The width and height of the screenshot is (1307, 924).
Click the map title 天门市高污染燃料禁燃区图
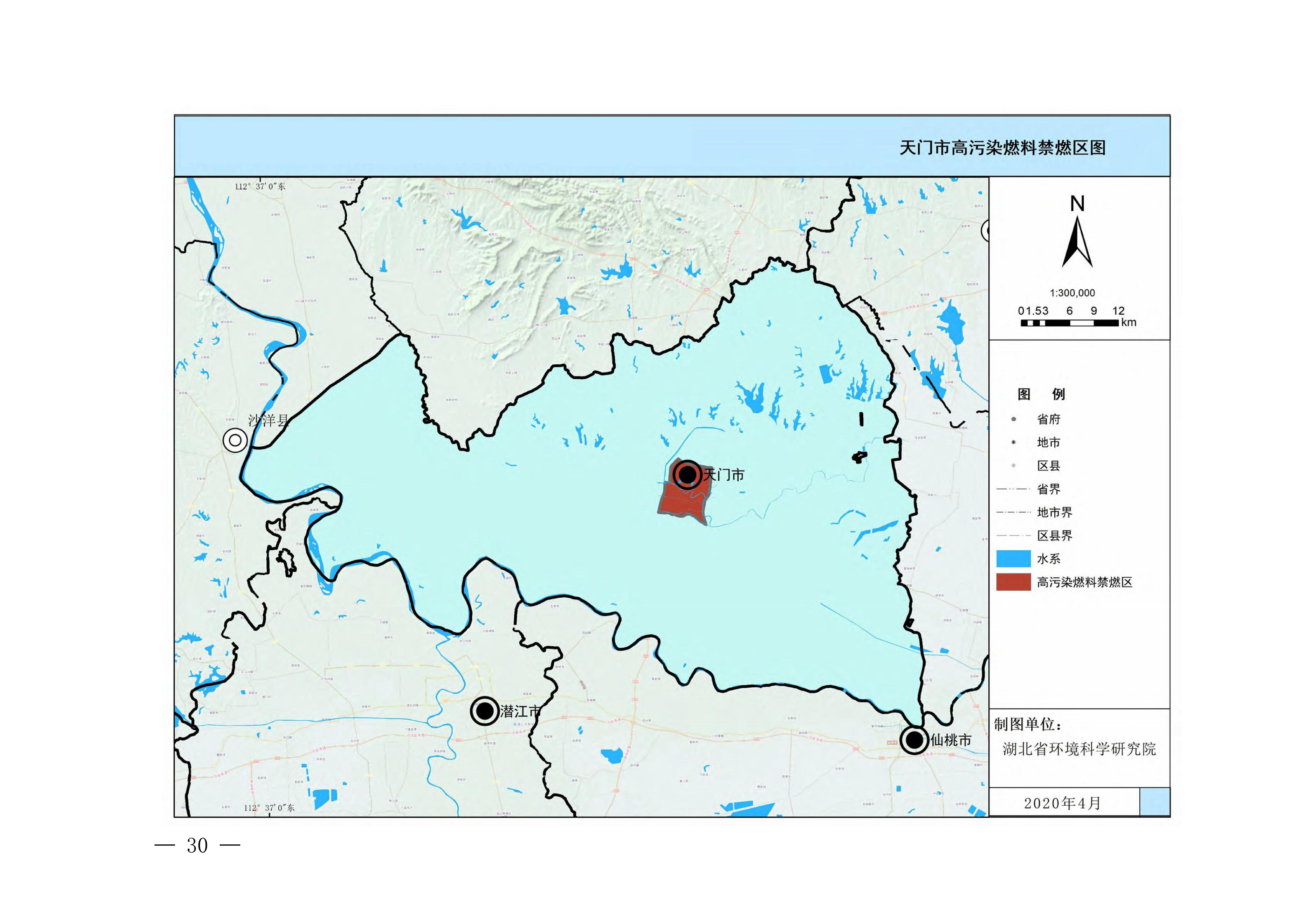tap(1002, 148)
